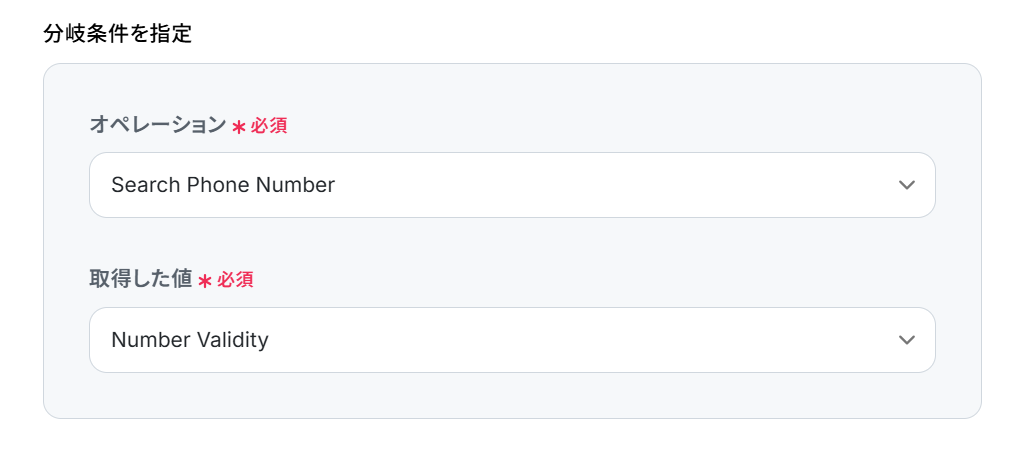Click the red asterisk beside オペレーション
The width and height of the screenshot is (1029, 451).
tap(239, 127)
